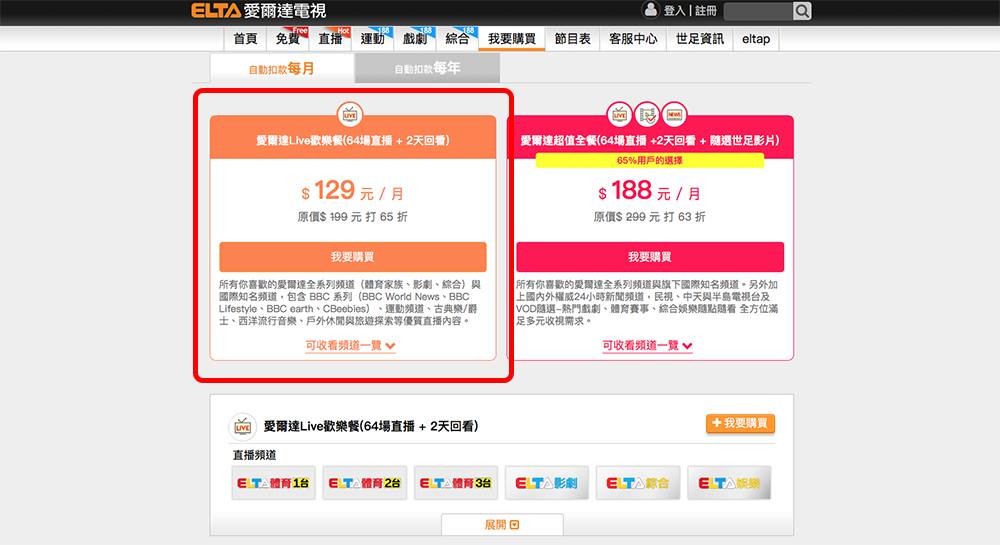
Task: Expand 可收看頻道一覽 under the 188 plan
Action: (x=647, y=345)
